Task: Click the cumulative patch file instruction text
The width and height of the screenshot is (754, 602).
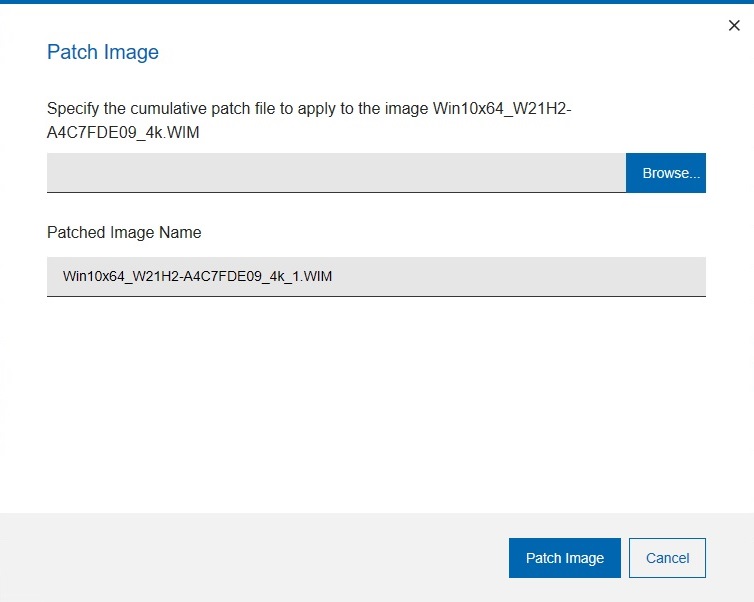Action: [x=238, y=108]
